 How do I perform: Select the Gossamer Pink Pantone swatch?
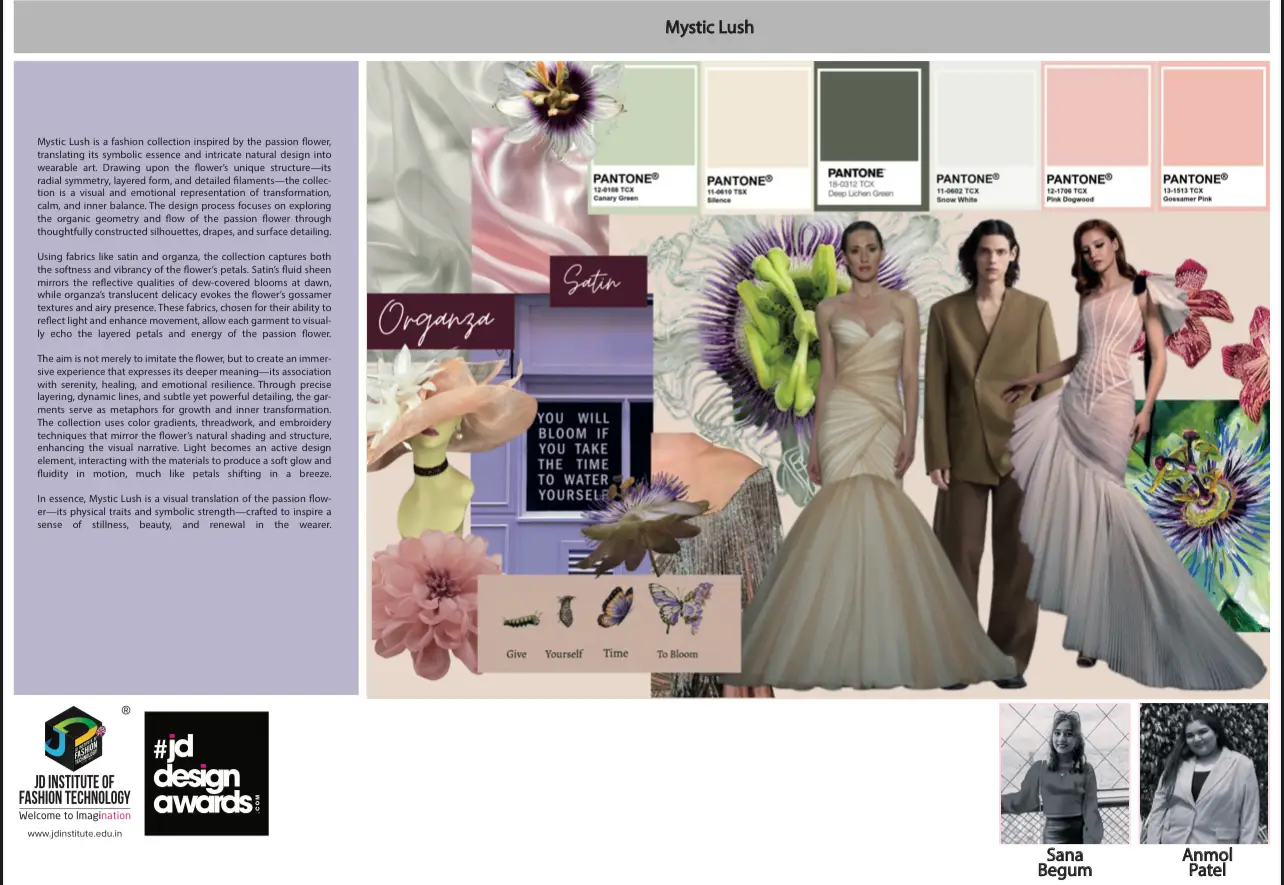[x=1214, y=135]
